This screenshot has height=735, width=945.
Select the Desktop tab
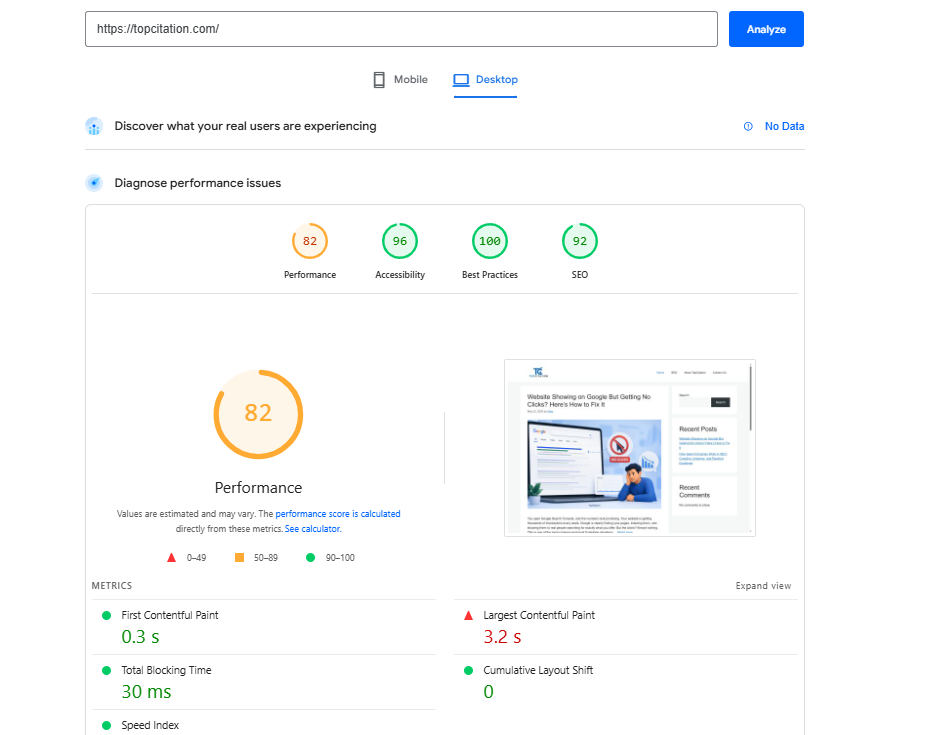(485, 80)
